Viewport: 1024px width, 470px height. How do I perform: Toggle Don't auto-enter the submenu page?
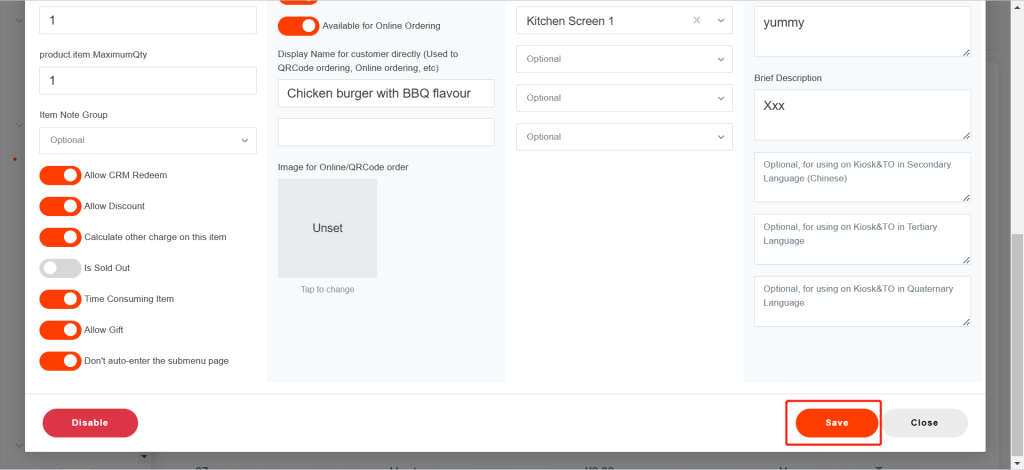60,361
